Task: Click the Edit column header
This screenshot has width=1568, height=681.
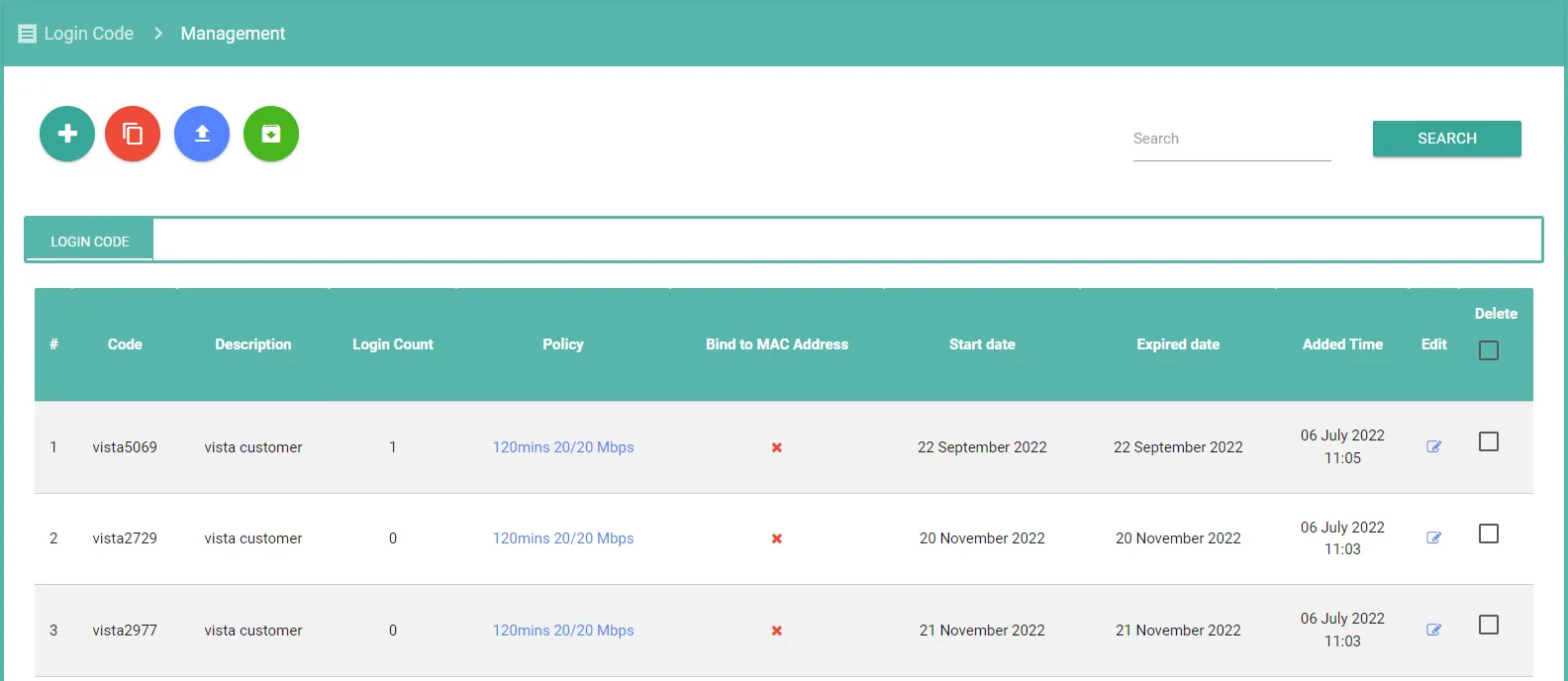Action: pyautogui.click(x=1434, y=344)
